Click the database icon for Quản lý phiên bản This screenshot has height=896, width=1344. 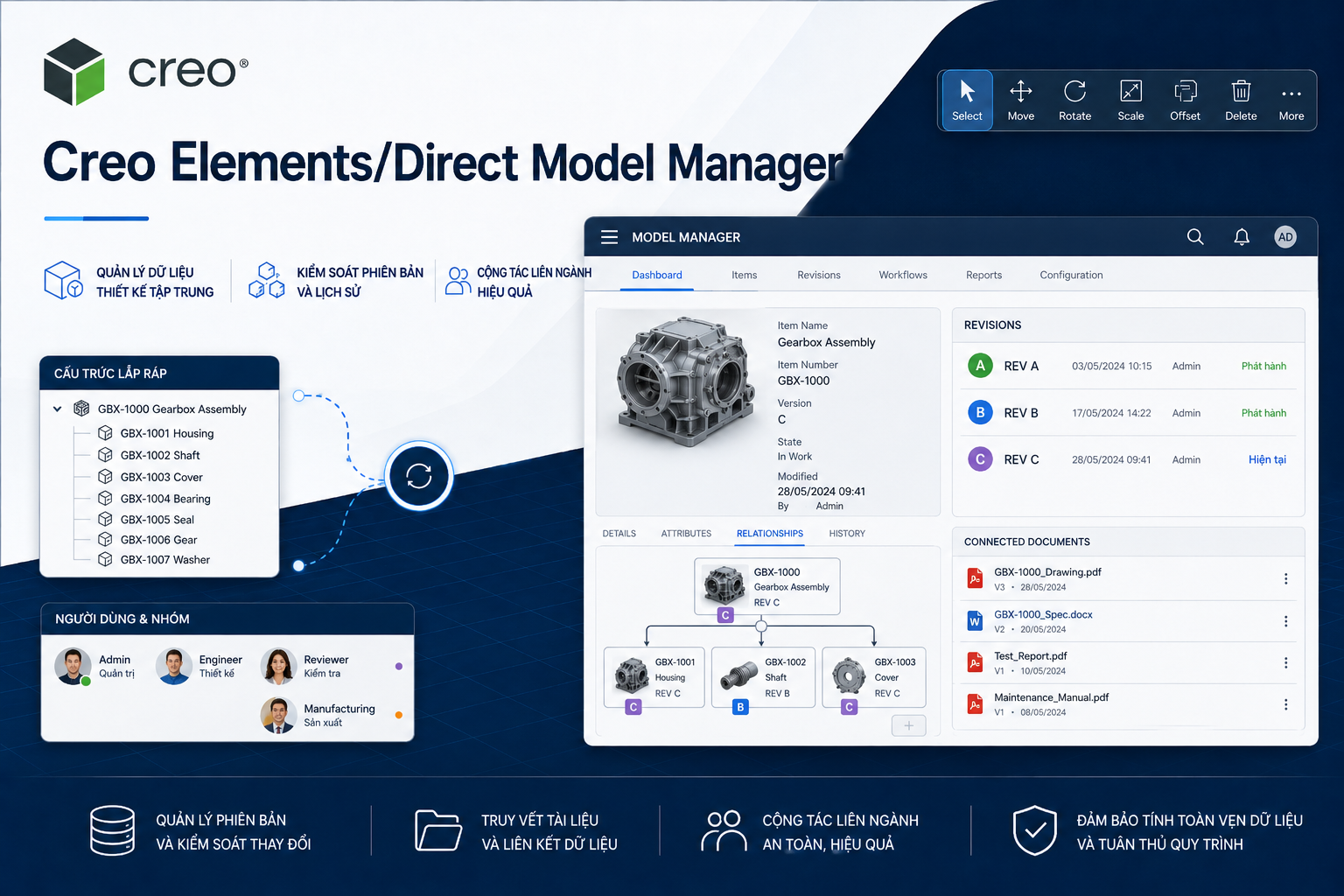pyautogui.click(x=113, y=830)
